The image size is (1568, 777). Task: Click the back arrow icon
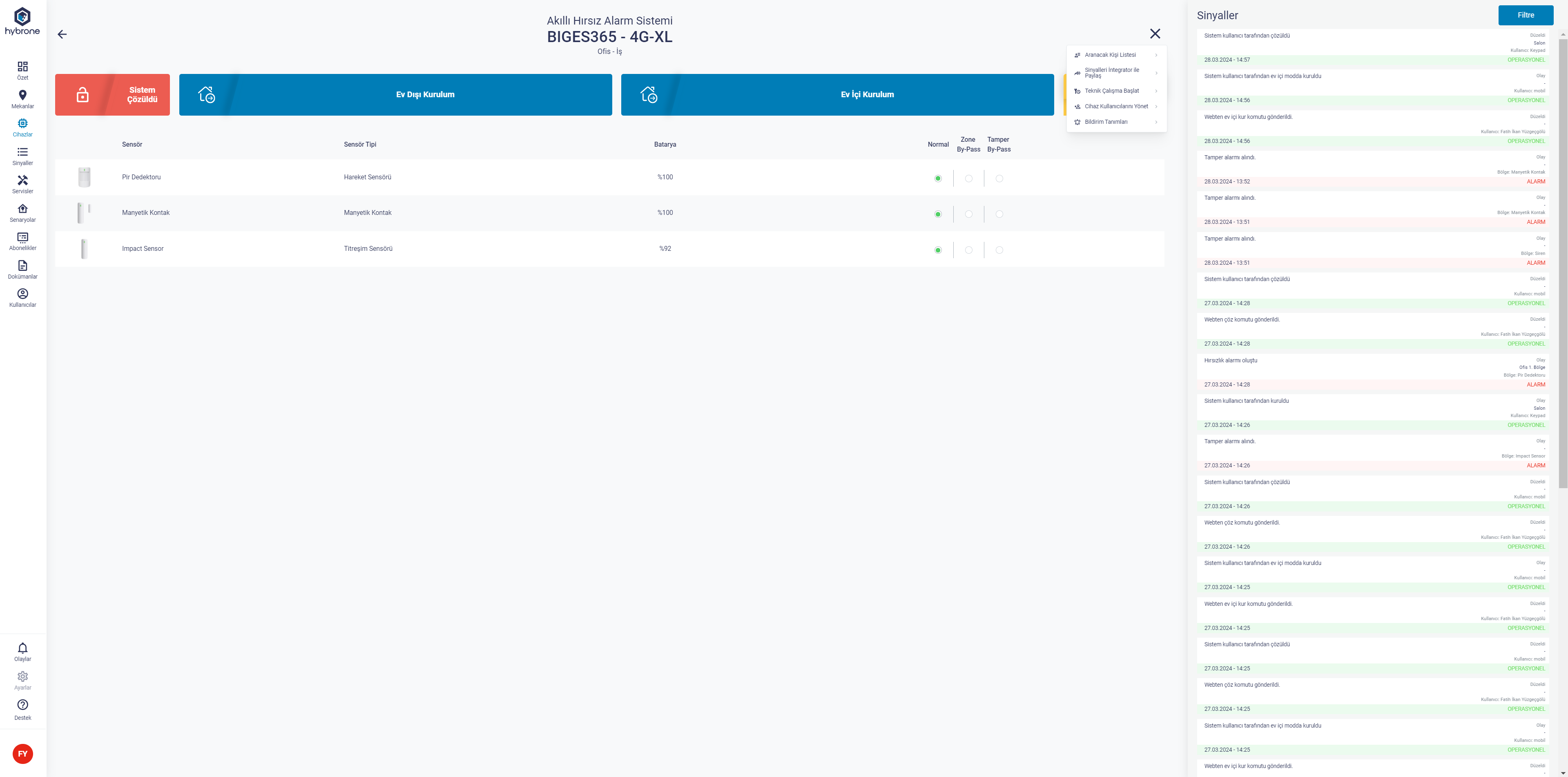pyautogui.click(x=62, y=34)
